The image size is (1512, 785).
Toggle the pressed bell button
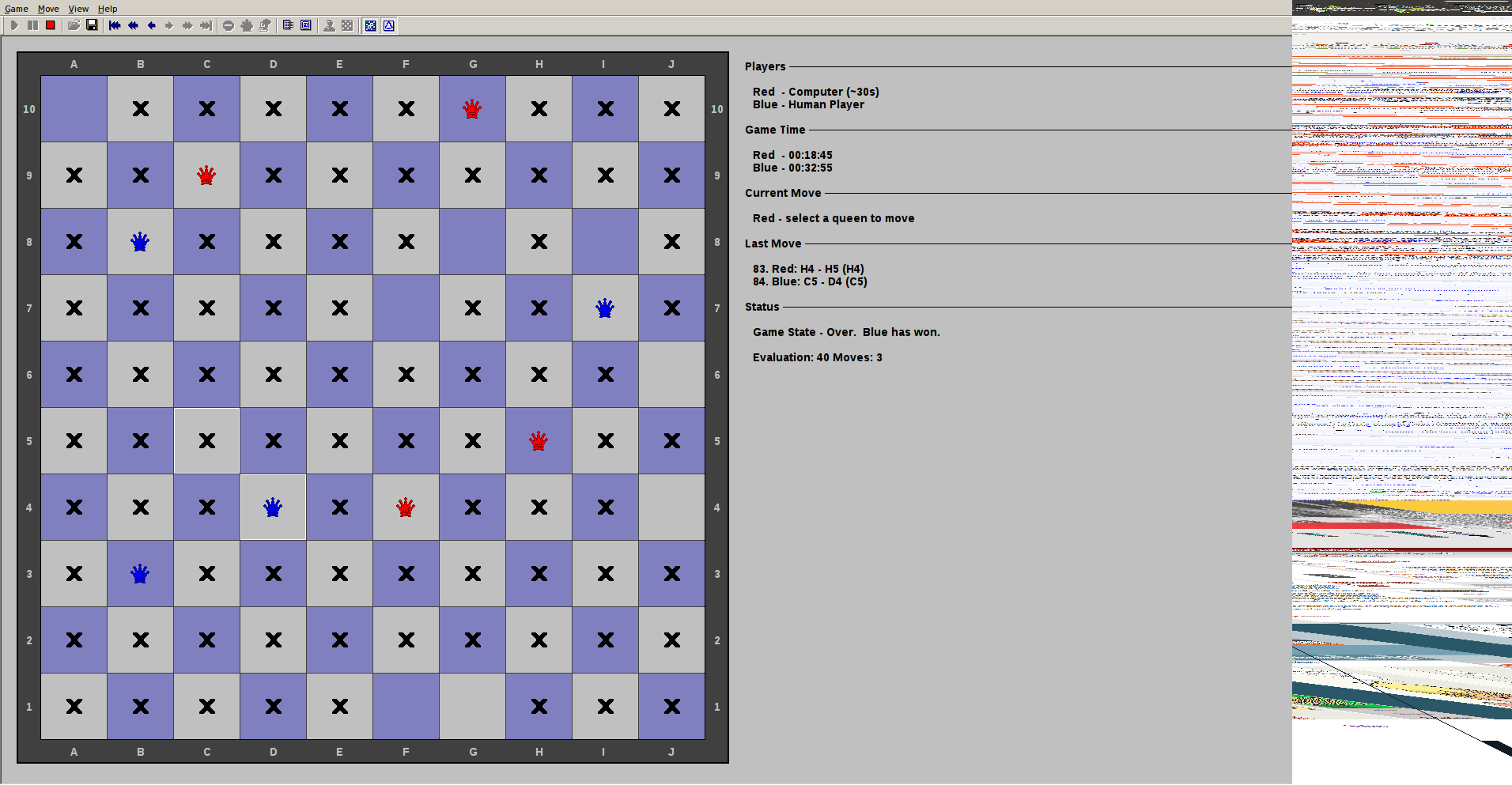tap(388, 25)
